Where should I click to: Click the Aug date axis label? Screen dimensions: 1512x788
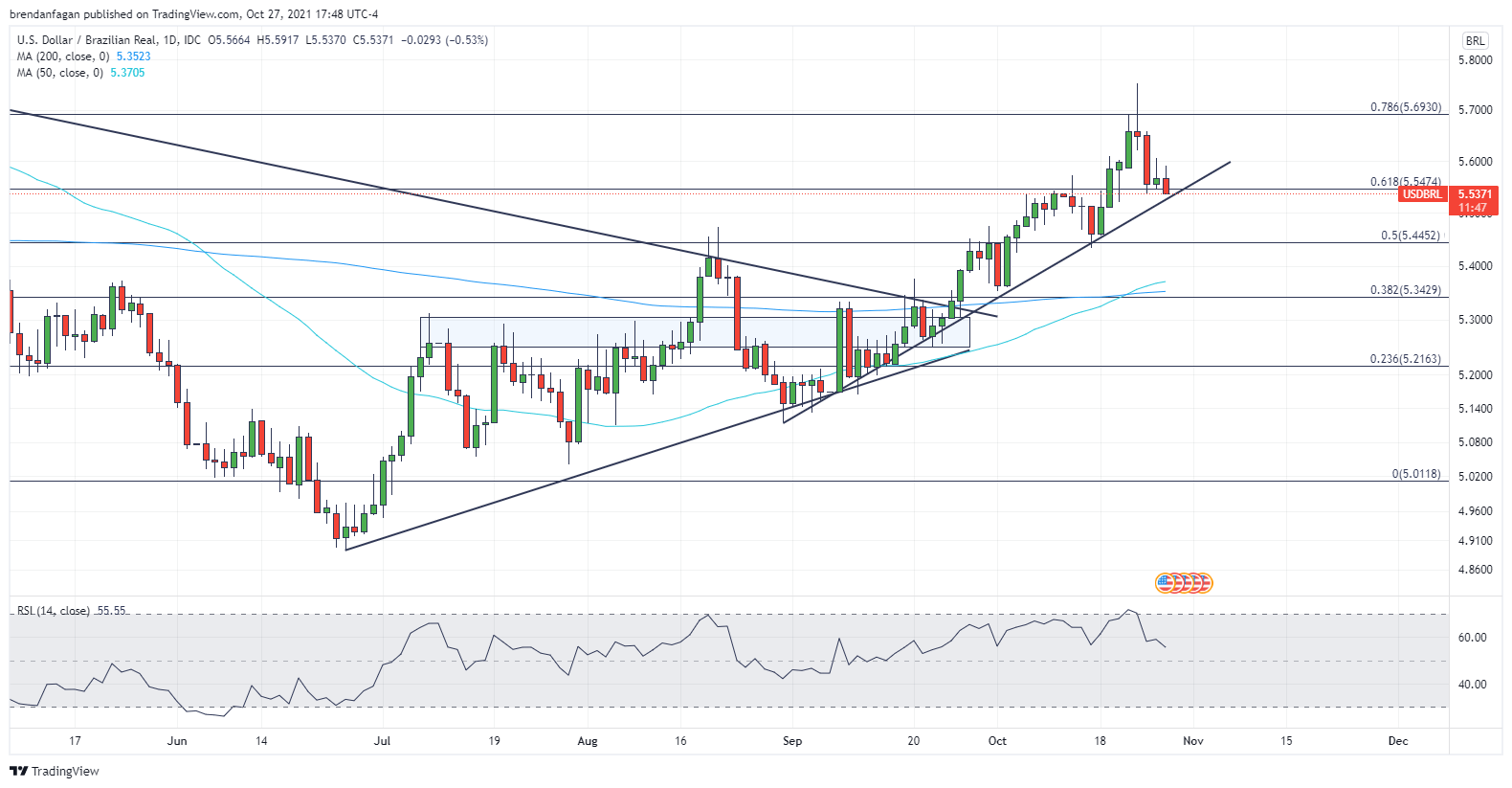point(588,741)
